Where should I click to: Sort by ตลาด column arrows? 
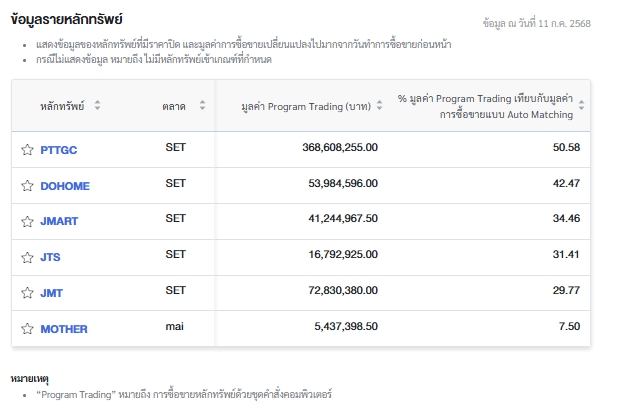pos(202,106)
